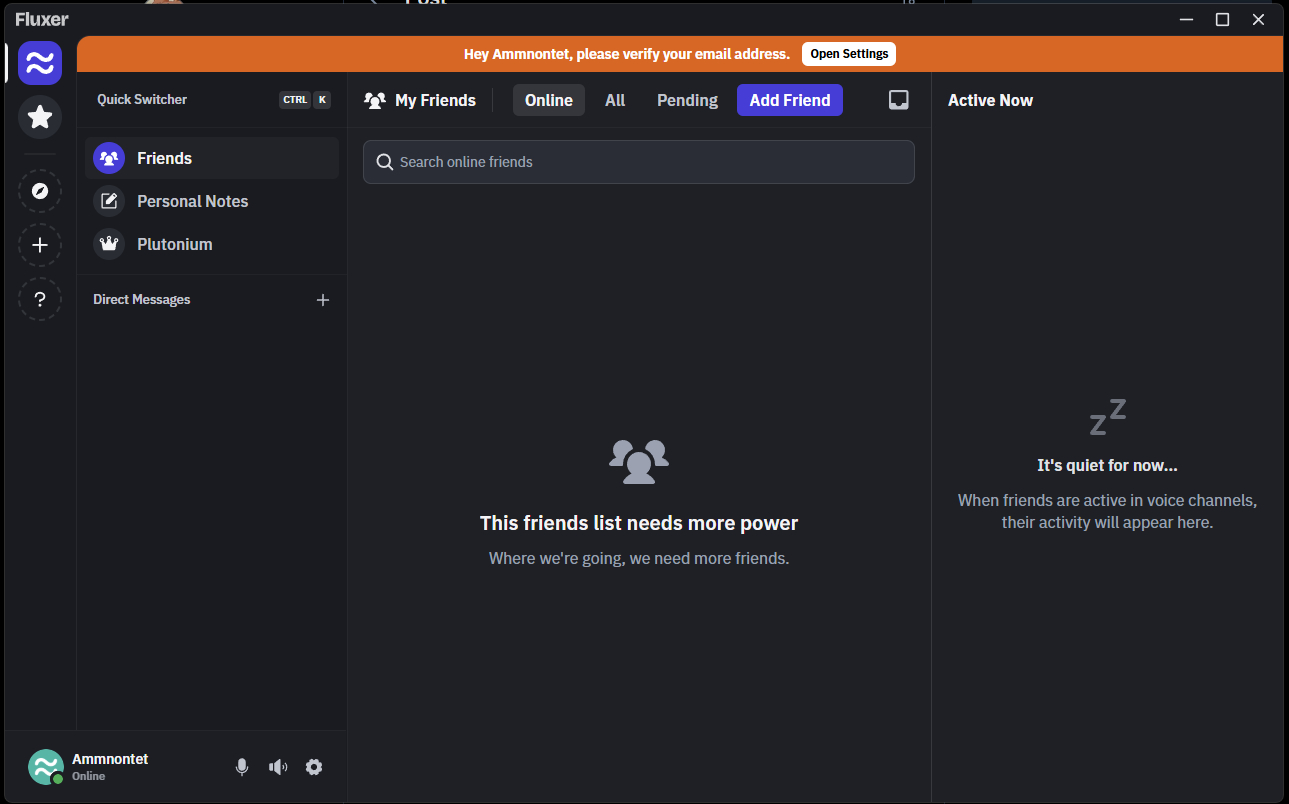1289x804 pixels.
Task: Click the add community plus icon
Action: (40, 245)
